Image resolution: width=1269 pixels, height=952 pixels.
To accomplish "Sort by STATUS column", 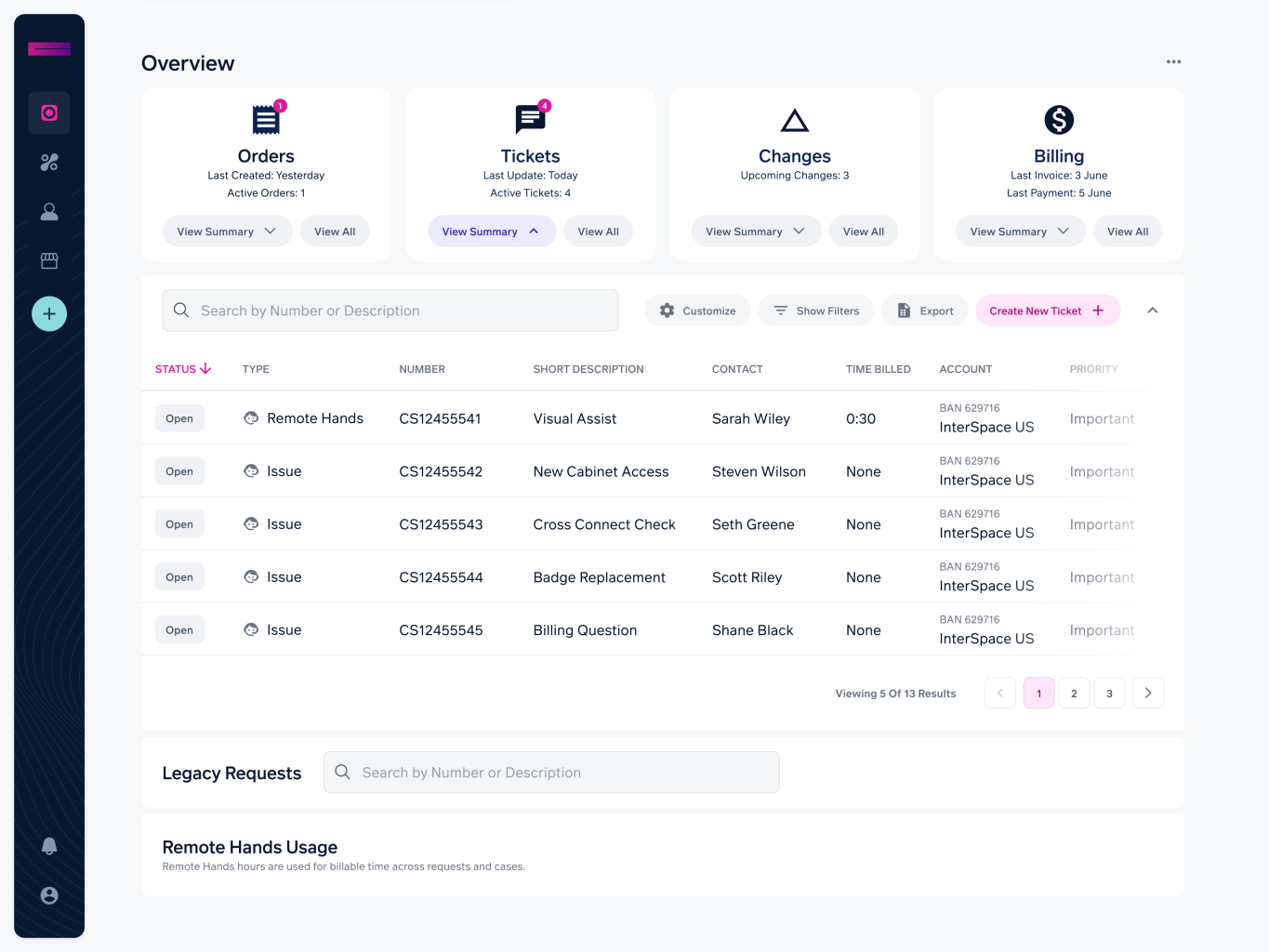I will pyautogui.click(x=183, y=369).
